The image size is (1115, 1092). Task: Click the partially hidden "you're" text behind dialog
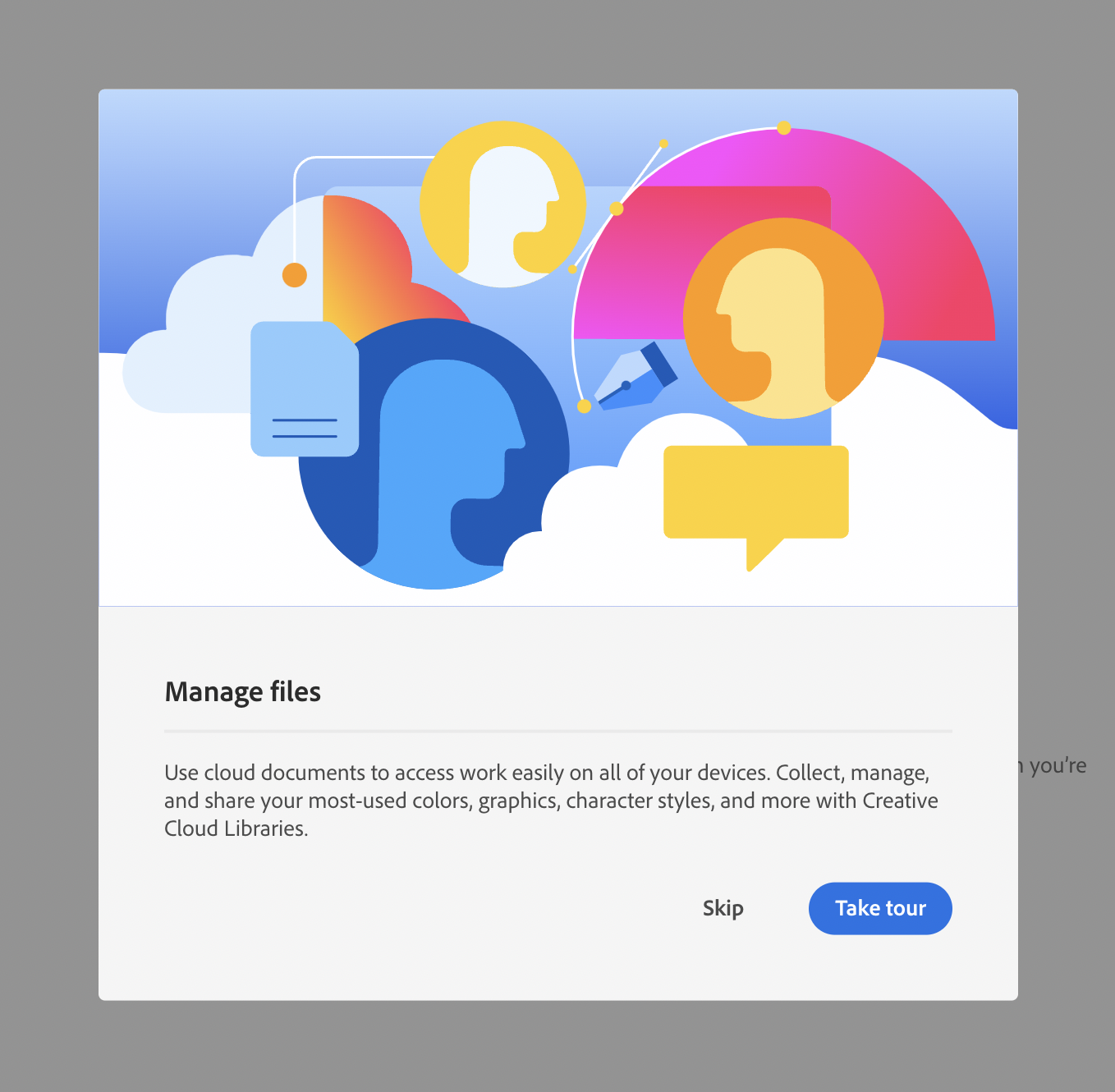[1058, 766]
